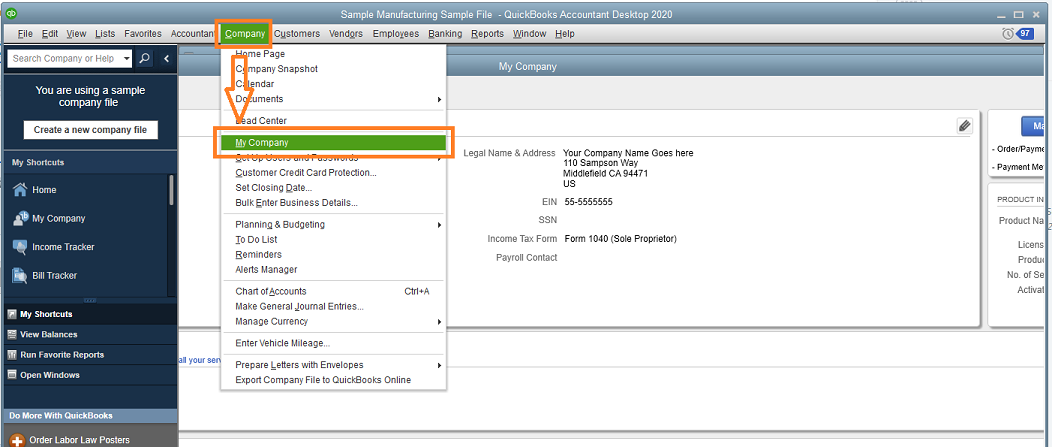Open the File menu
Viewport: 1052px width, 447px height.
pyautogui.click(x=25, y=34)
